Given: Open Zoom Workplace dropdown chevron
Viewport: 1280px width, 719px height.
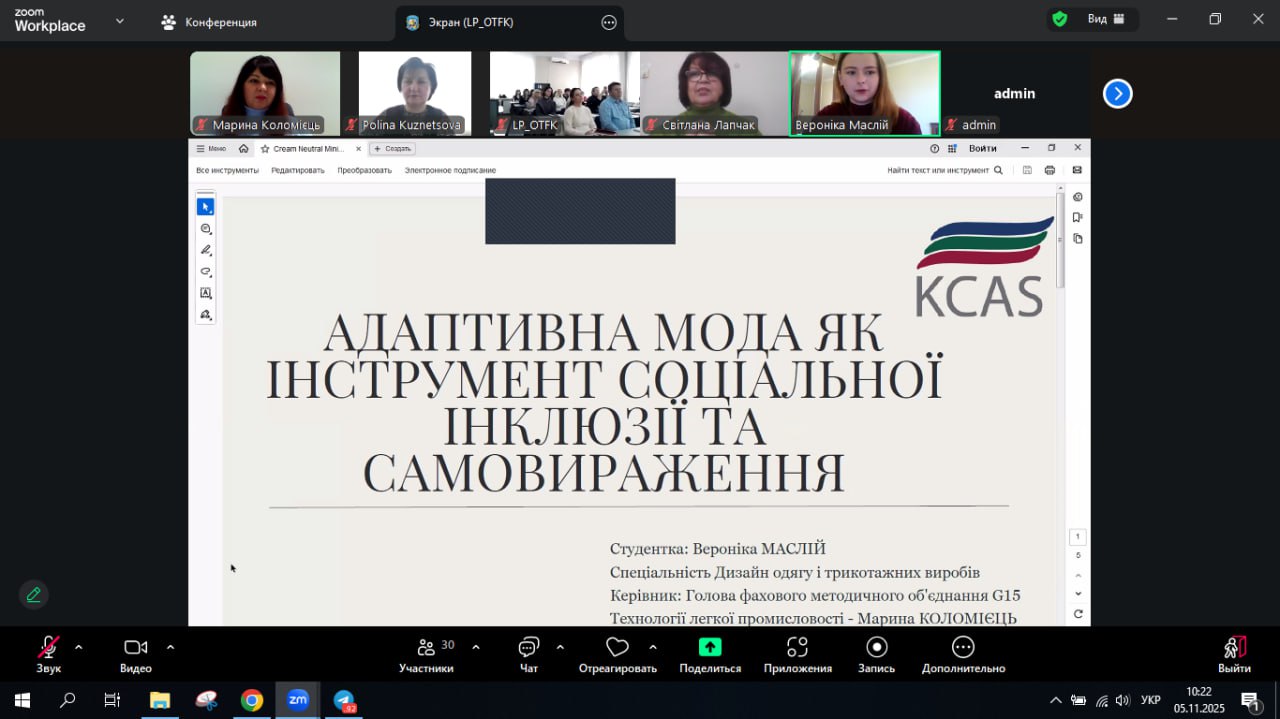Looking at the screenshot, I should 120,20.
